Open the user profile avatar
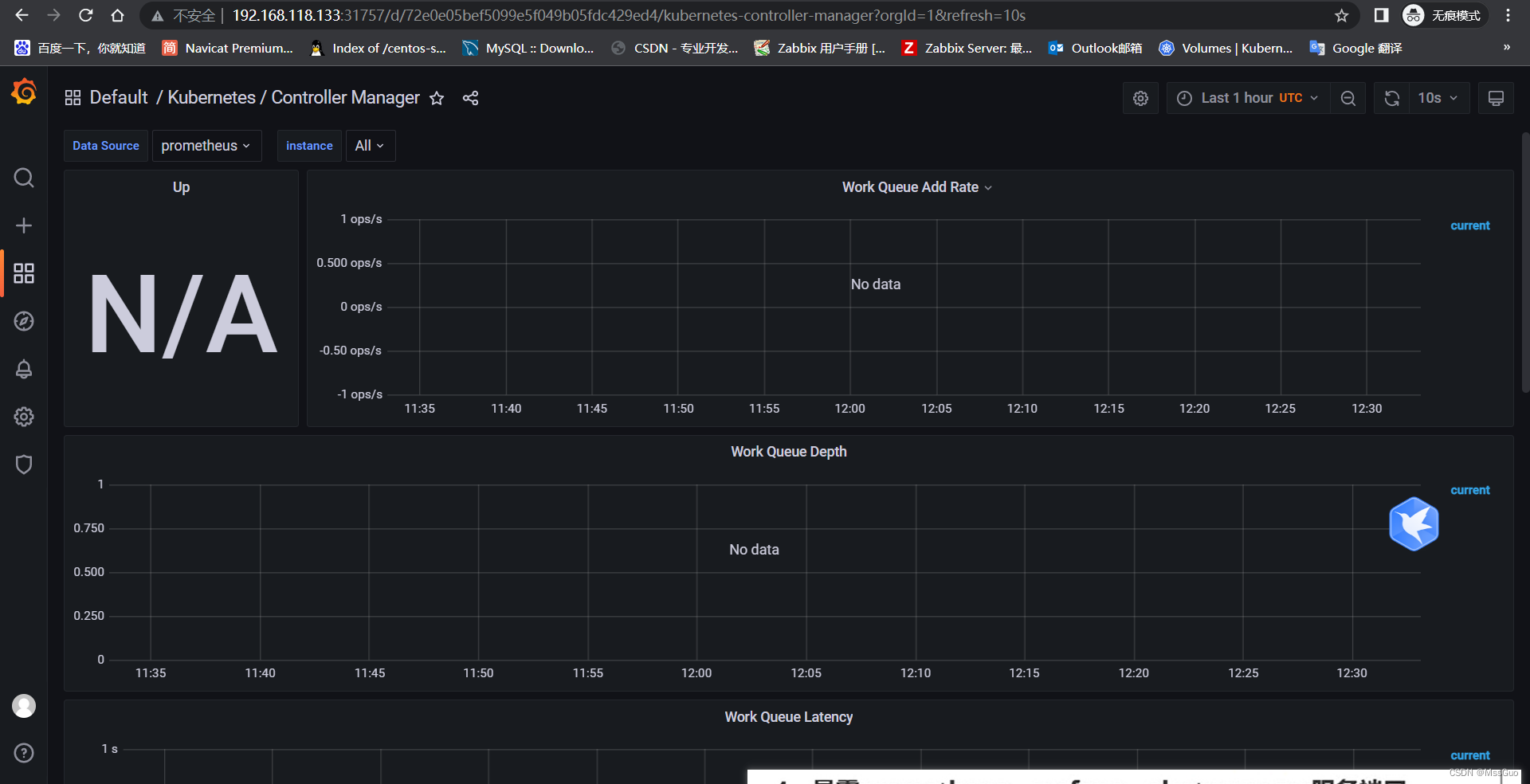 tap(24, 706)
